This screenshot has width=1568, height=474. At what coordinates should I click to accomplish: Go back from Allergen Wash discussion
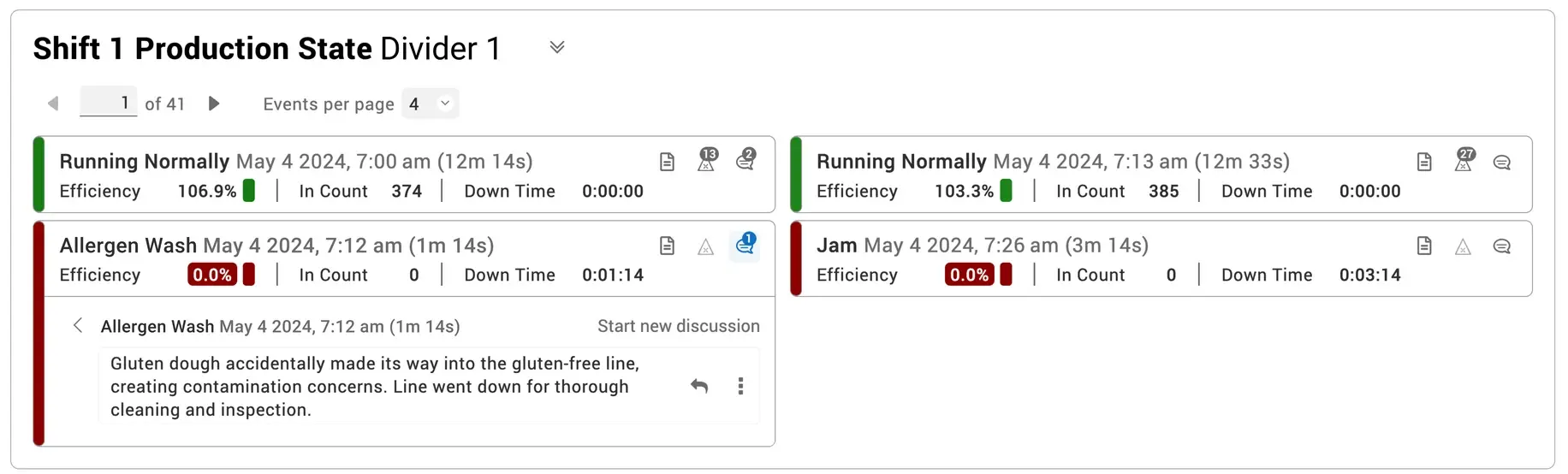pos(78,325)
